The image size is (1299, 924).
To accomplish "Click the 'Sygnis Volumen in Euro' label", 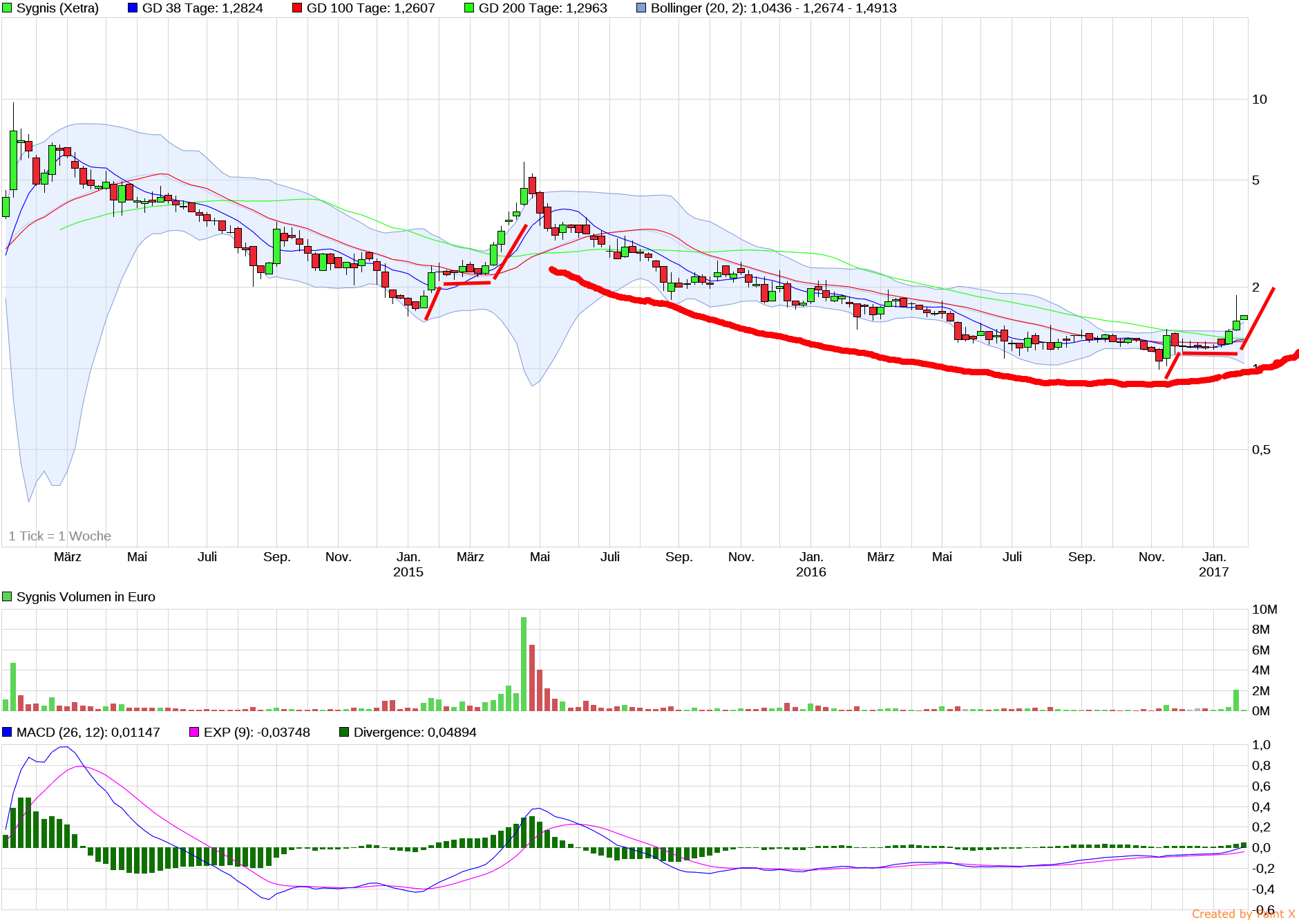I will click(86, 597).
